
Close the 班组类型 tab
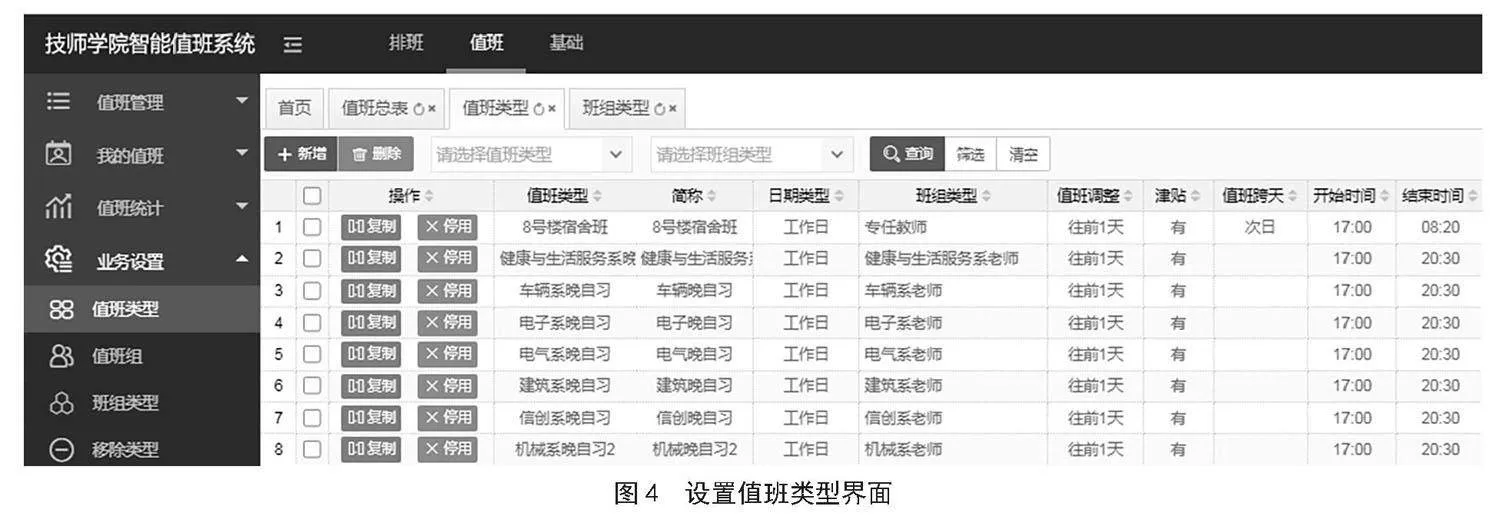(673, 109)
